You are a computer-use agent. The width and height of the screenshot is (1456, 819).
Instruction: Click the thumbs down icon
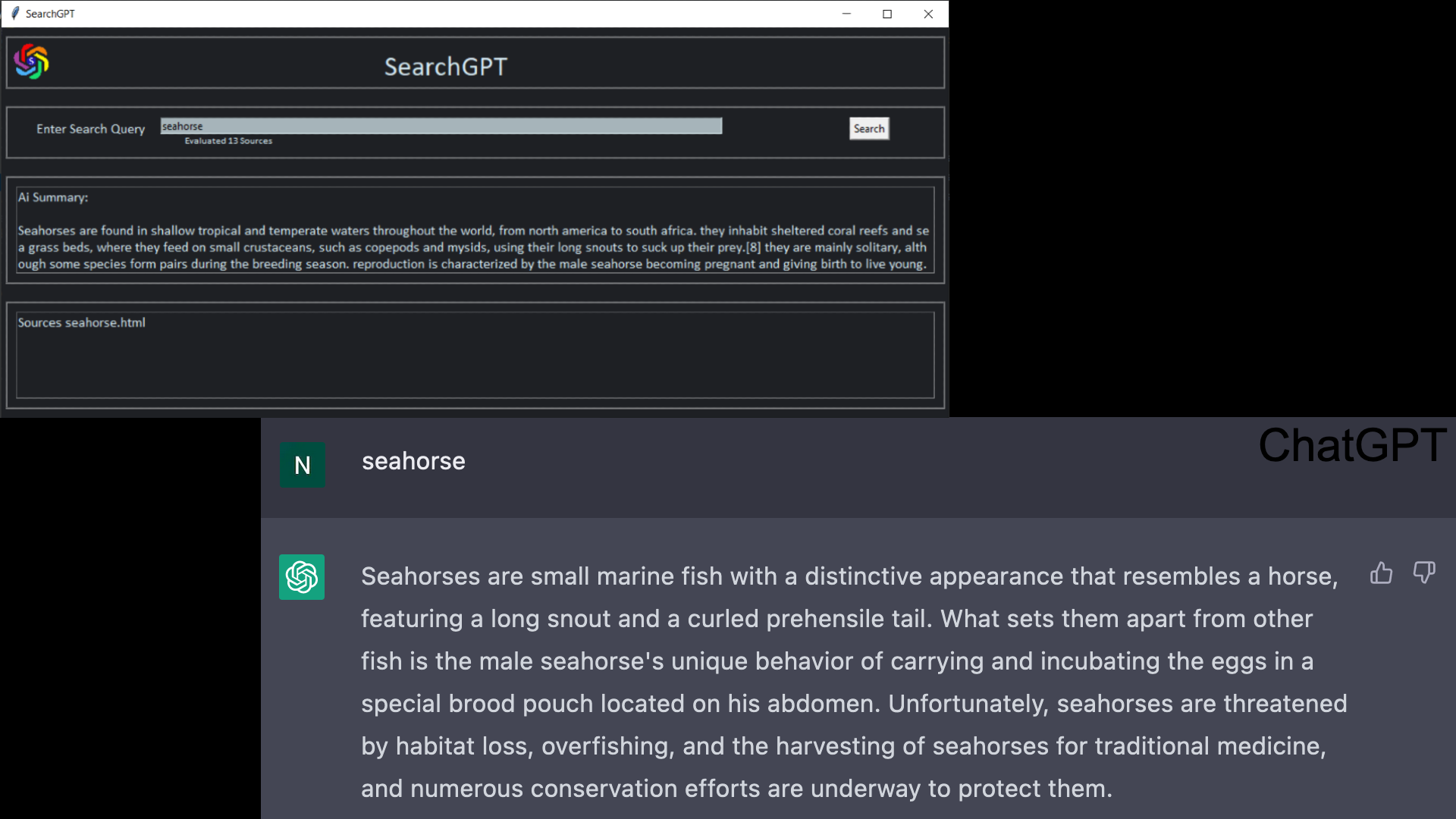tap(1423, 573)
